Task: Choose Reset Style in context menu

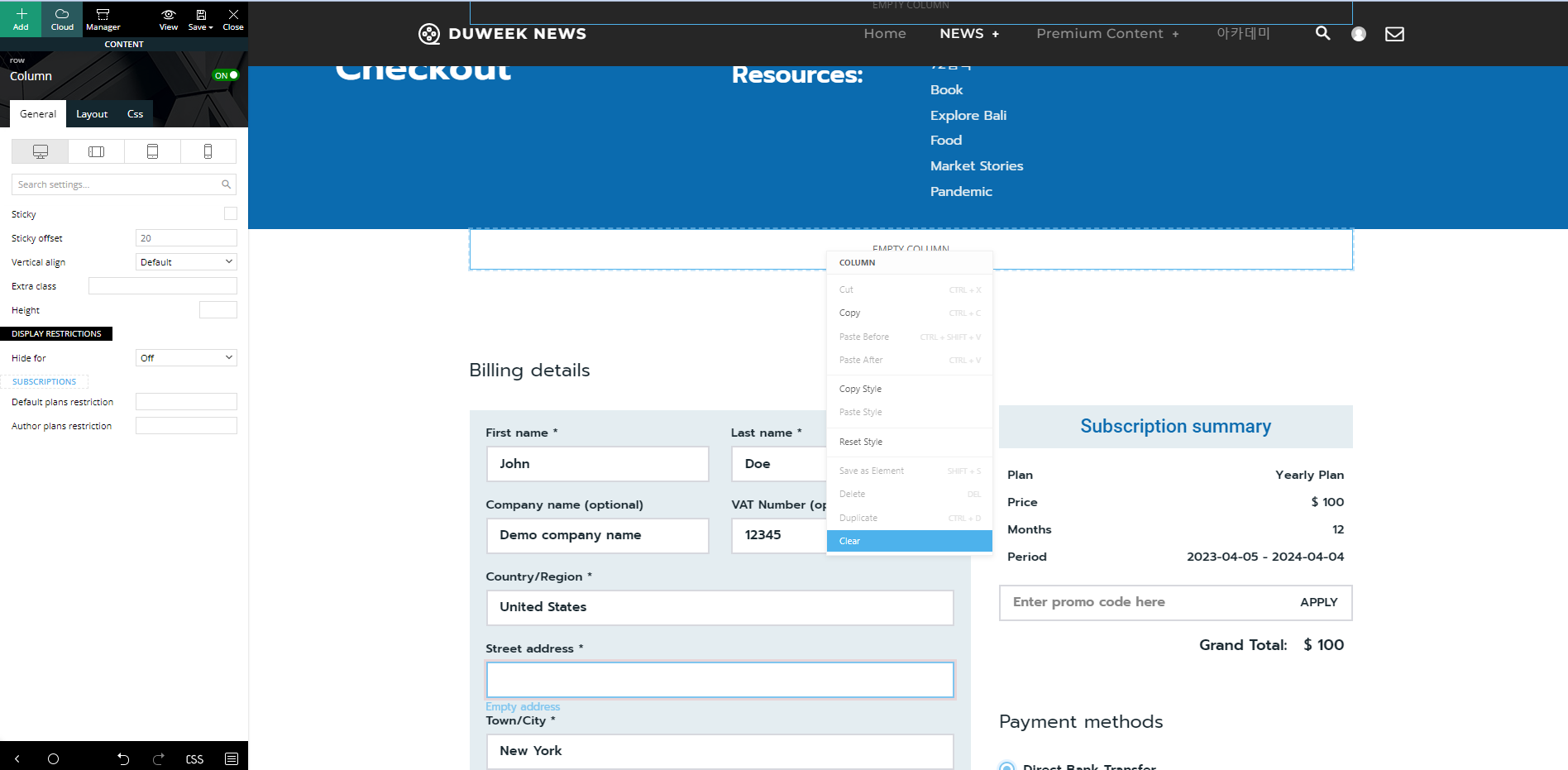Action: coord(910,442)
